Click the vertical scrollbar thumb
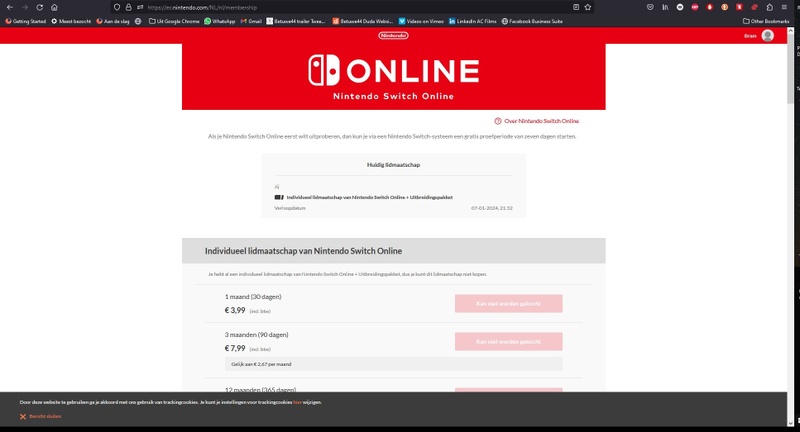This screenshot has height=432, width=800. pyautogui.click(x=790, y=69)
